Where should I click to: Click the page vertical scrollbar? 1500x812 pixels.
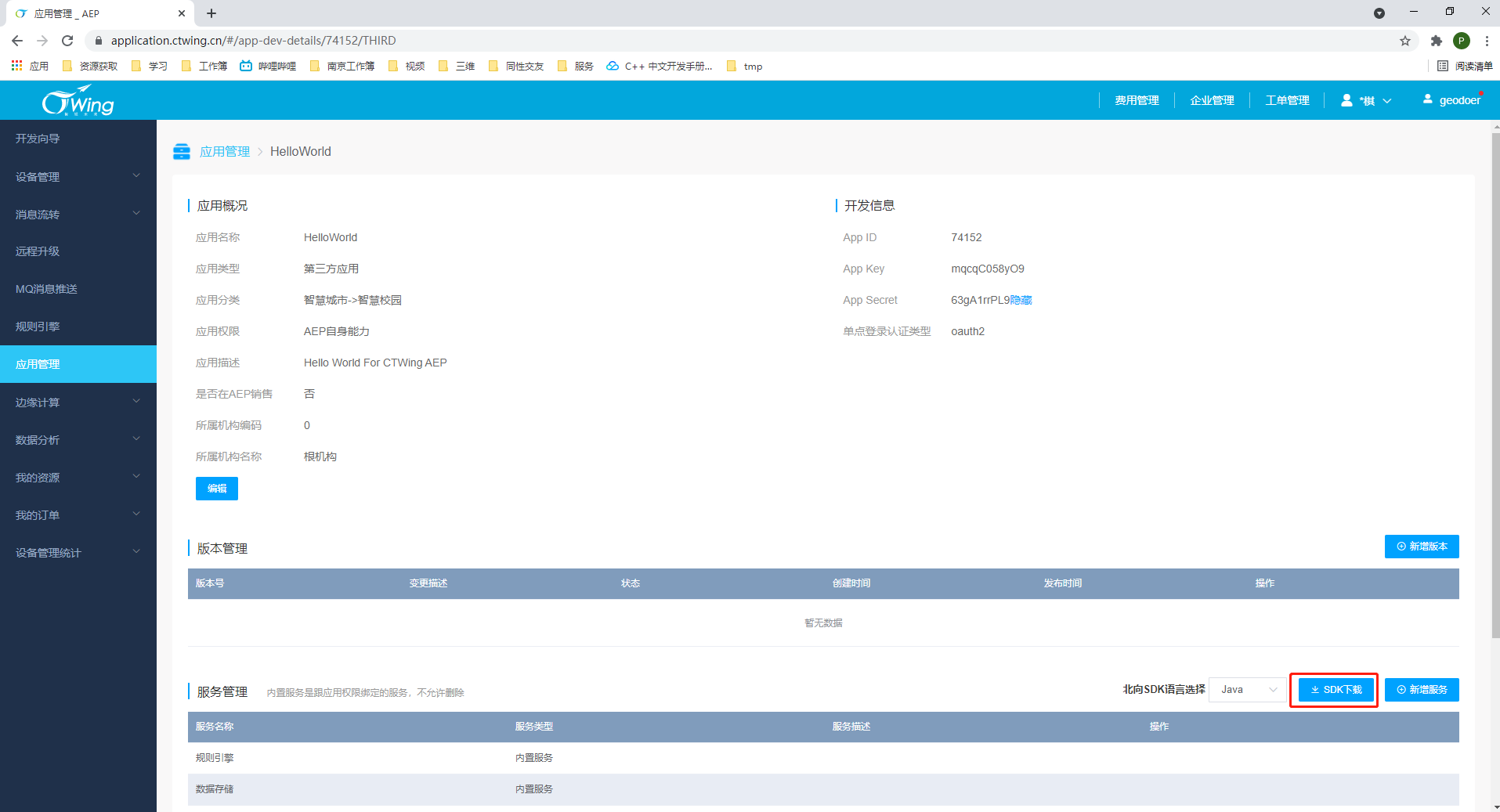[1495, 384]
